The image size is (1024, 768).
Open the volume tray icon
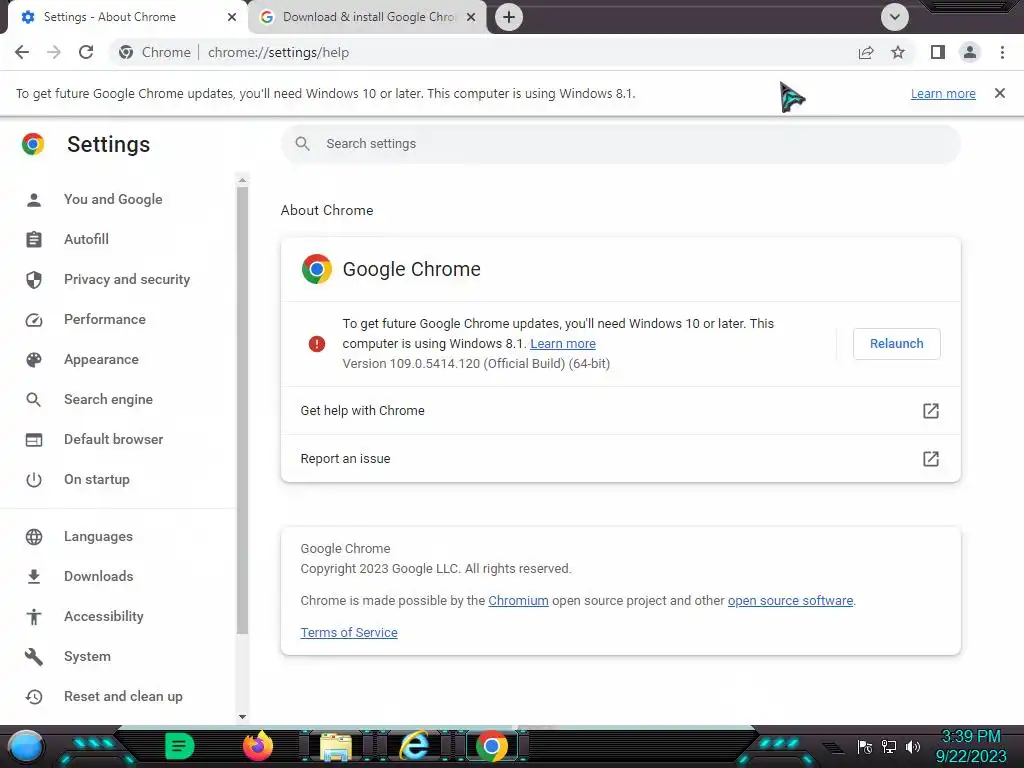click(912, 746)
